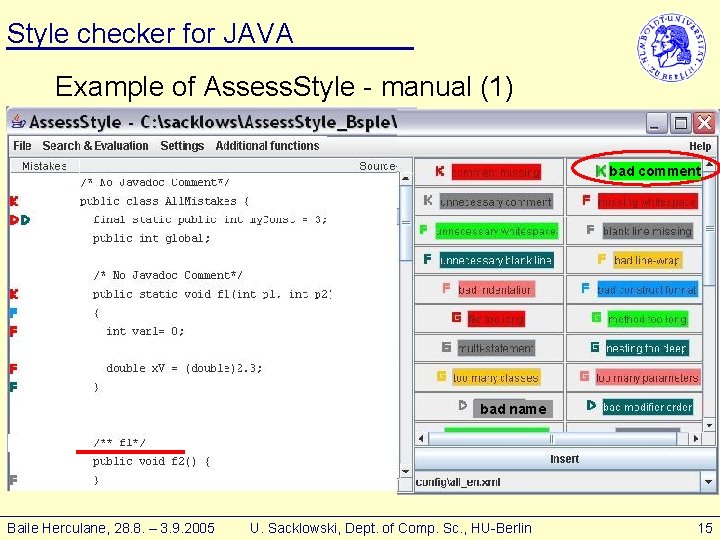Screen dimensions: 720x540
Task: Select the 'multi-statement' mistake button
Action: point(489,348)
